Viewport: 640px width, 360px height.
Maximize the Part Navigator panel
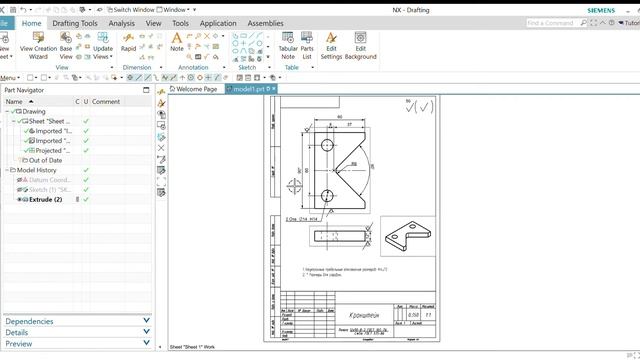pos(146,90)
